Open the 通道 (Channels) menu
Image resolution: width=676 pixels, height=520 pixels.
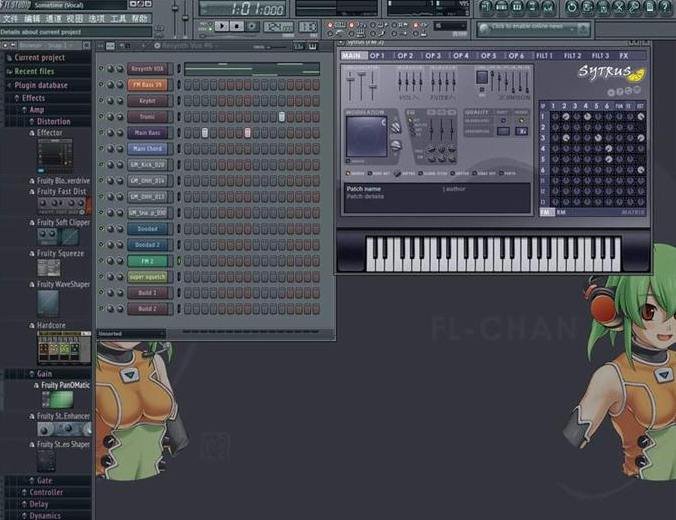click(53, 19)
